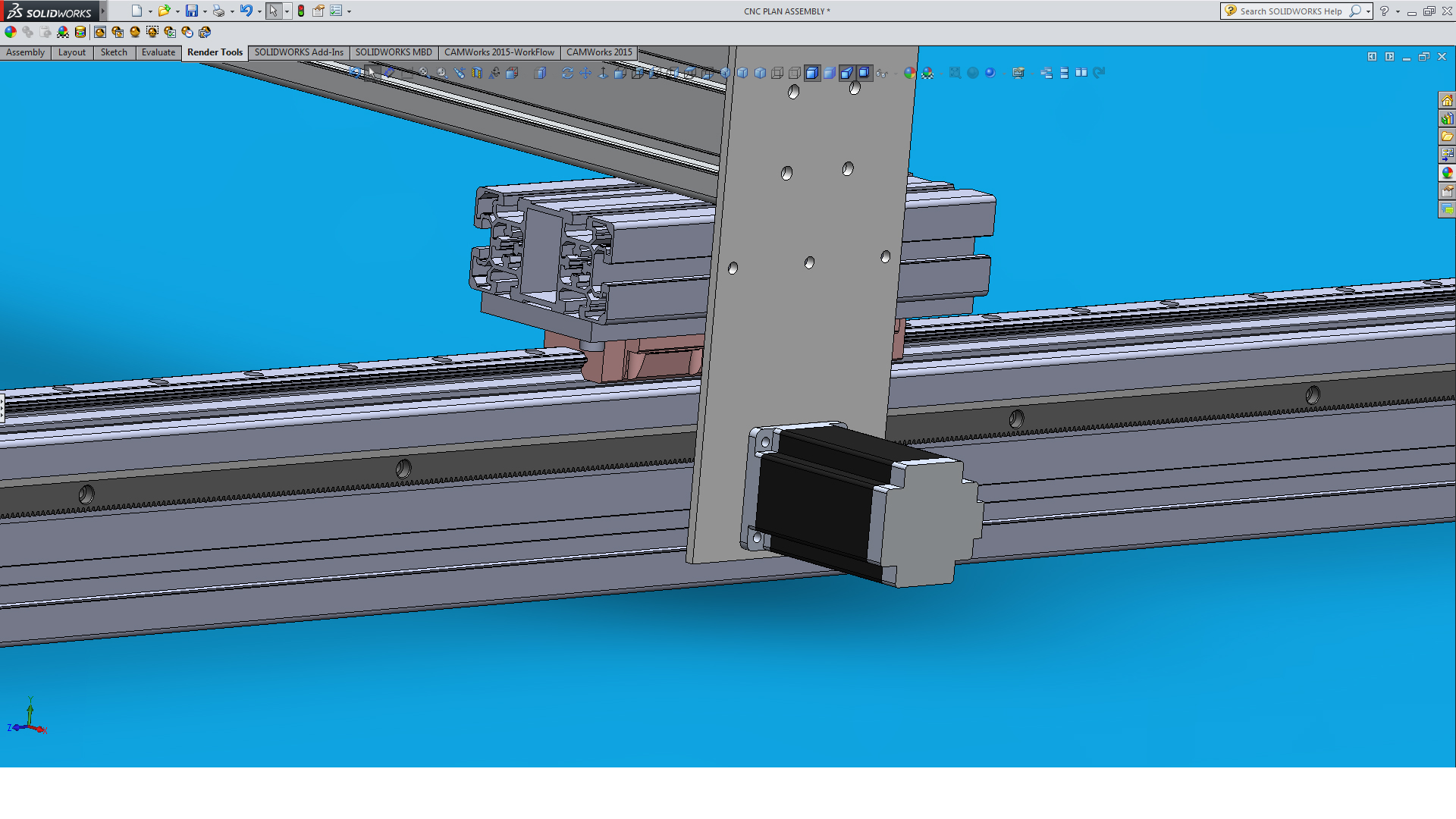The height and width of the screenshot is (819, 1456).
Task: Click the Final Render gold sphere icon
Action: click(x=135, y=32)
